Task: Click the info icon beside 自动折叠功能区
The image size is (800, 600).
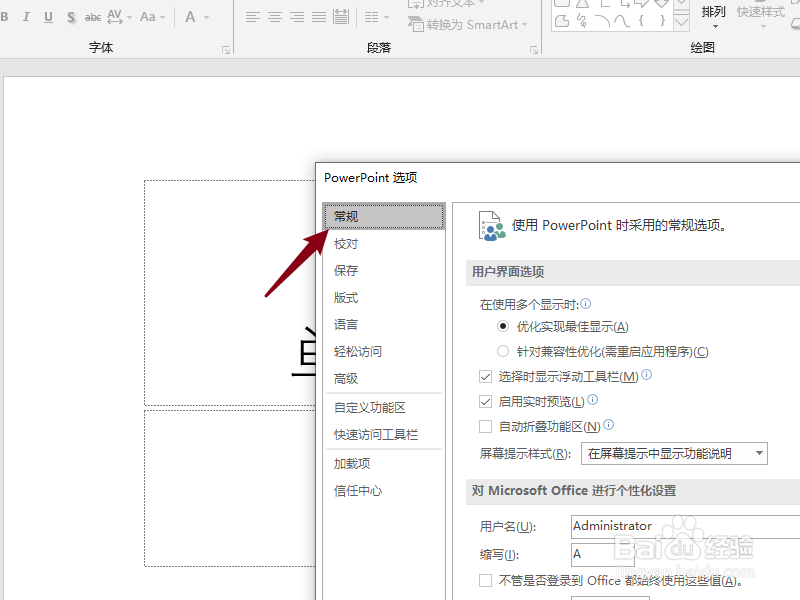Action: point(609,424)
